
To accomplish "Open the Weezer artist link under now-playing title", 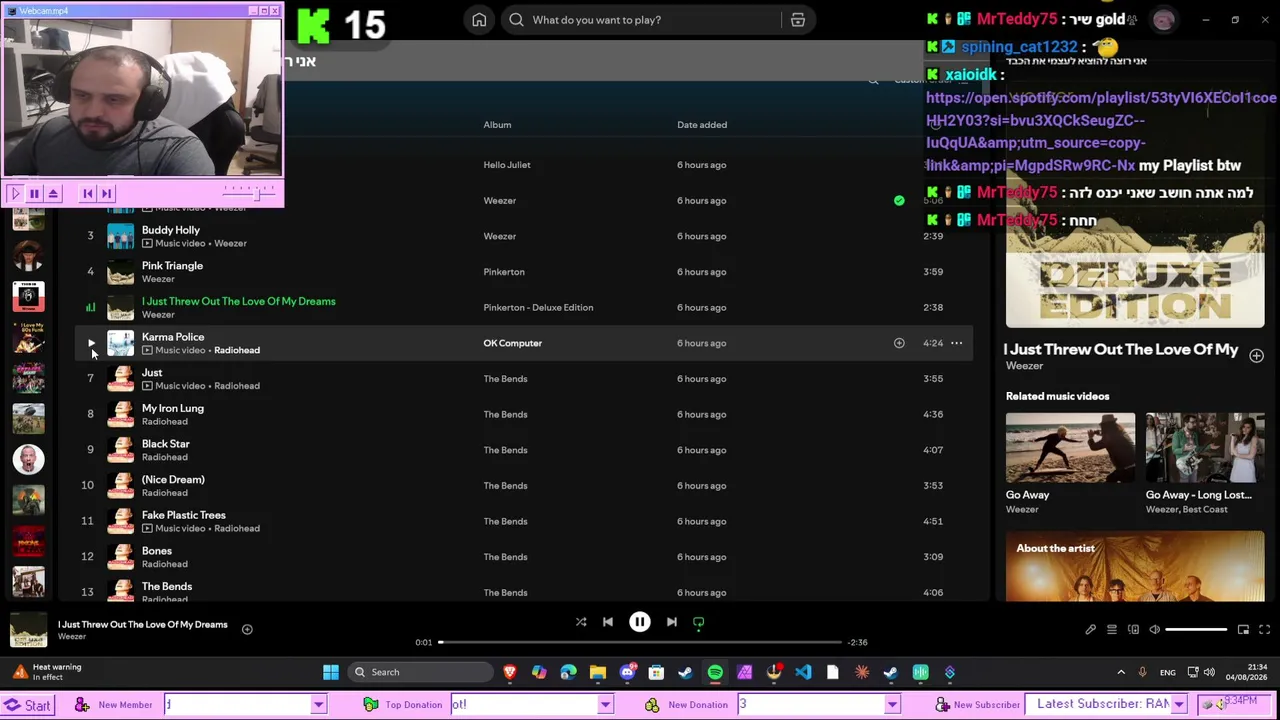I will pyautogui.click(x=71, y=637).
